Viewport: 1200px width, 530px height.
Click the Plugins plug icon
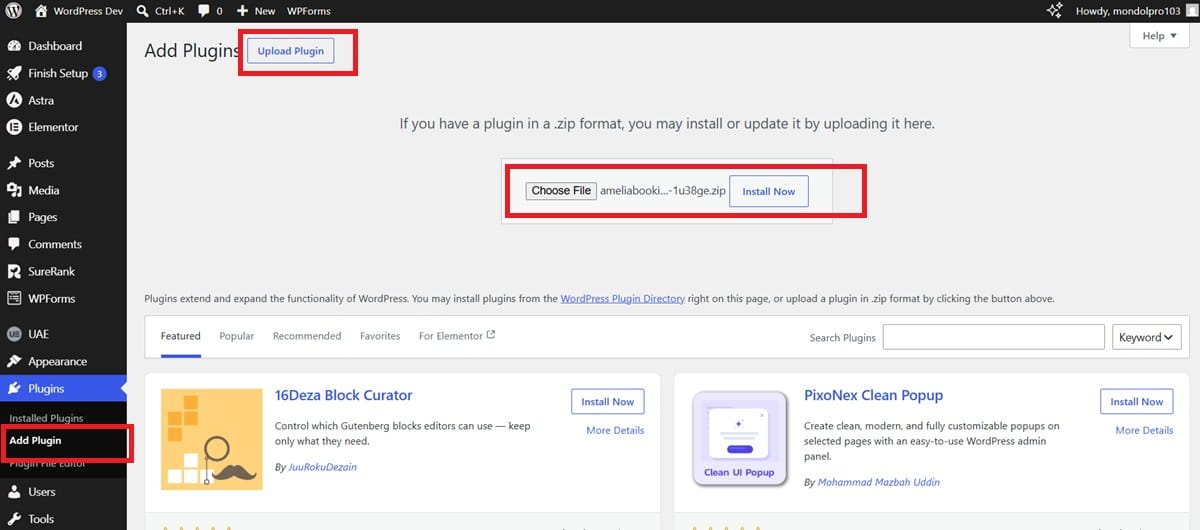tap(15, 388)
